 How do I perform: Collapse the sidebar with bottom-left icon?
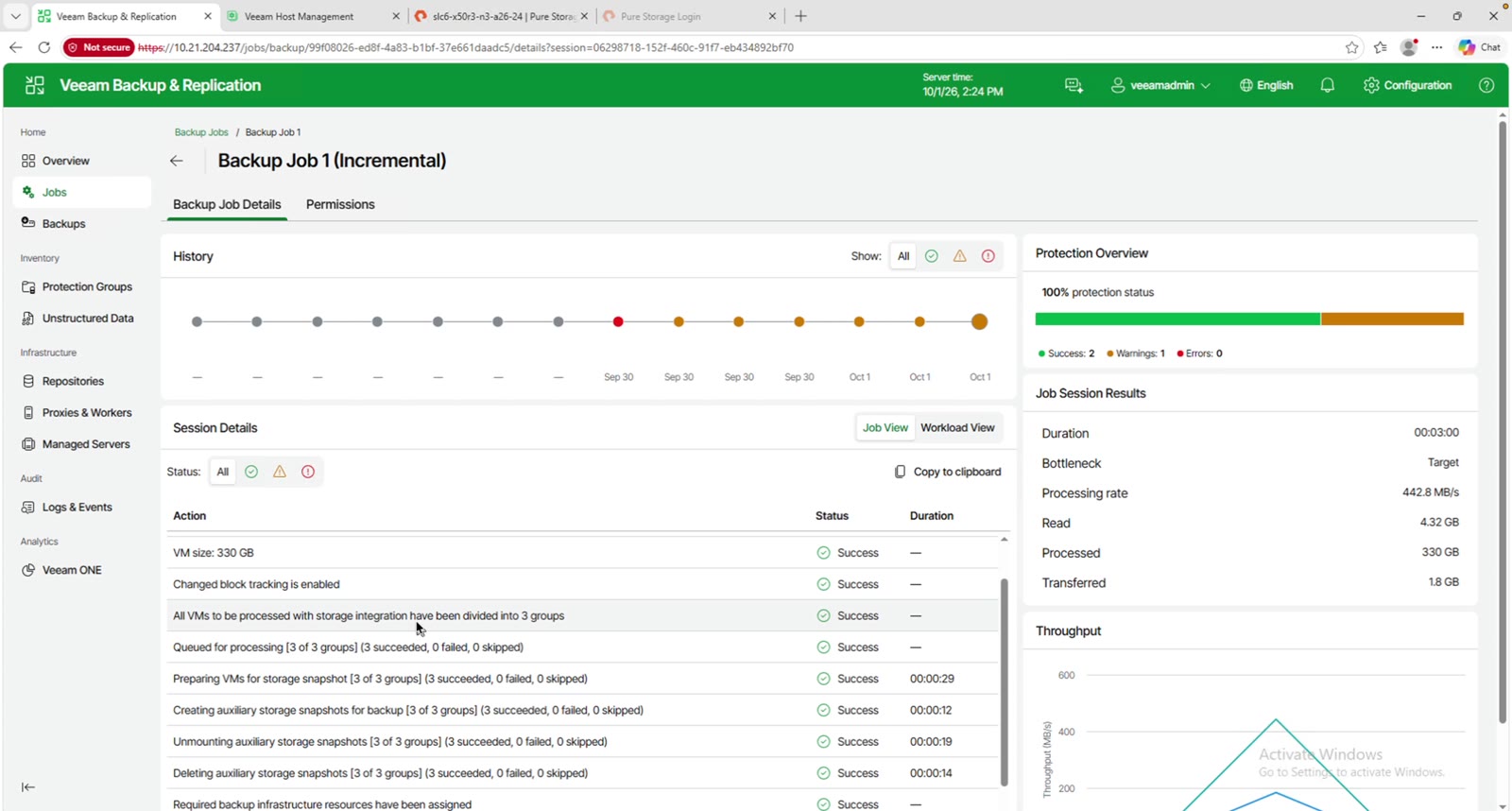point(28,786)
